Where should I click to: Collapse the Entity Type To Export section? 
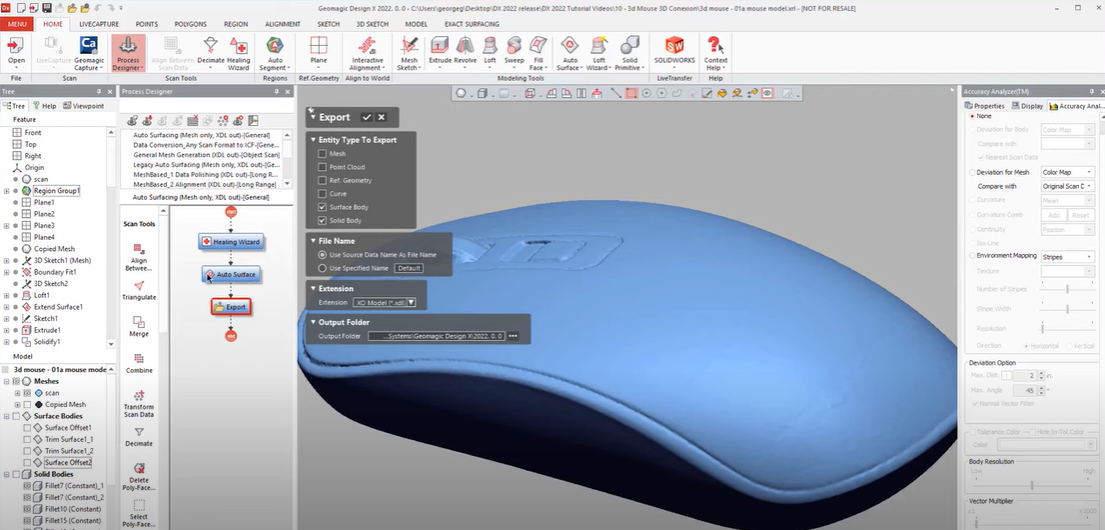[314, 140]
